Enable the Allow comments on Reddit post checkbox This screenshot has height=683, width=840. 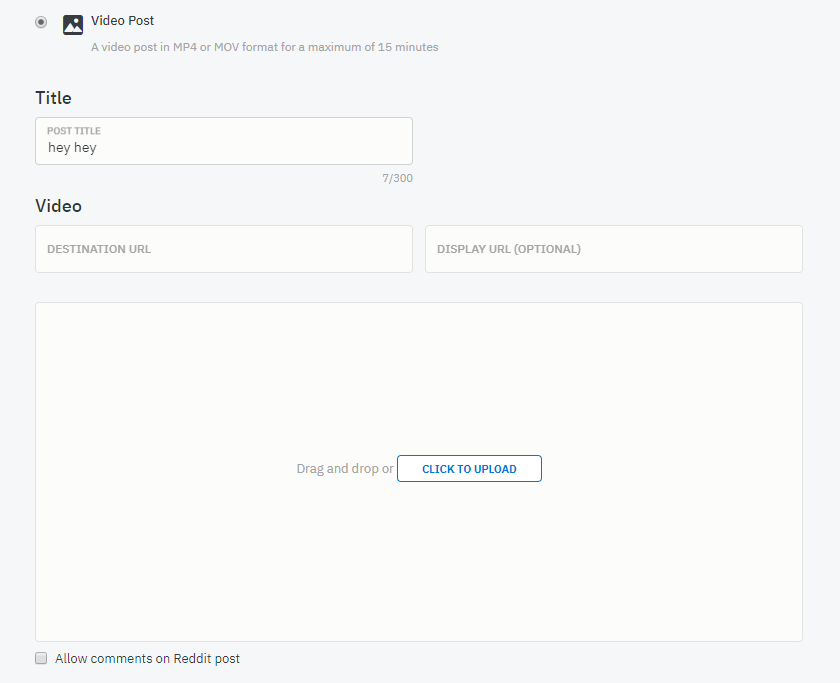[x=41, y=658]
